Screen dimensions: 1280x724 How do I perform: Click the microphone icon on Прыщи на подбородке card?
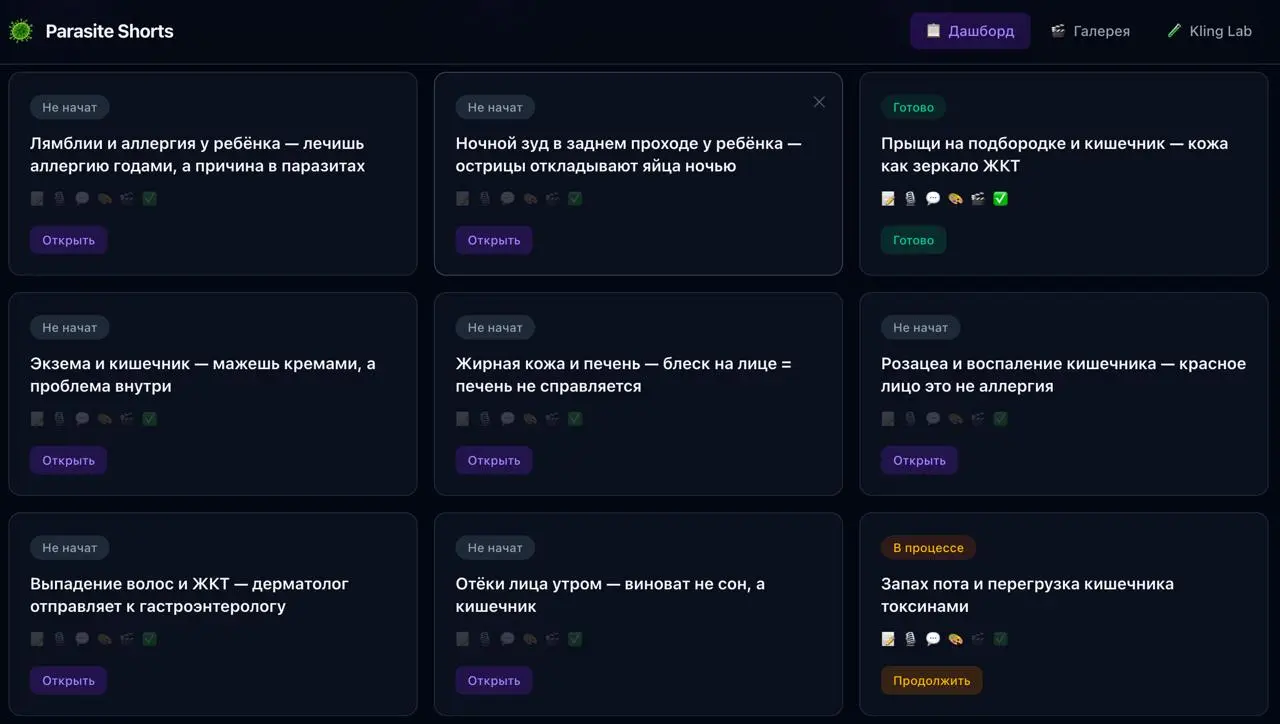click(910, 198)
